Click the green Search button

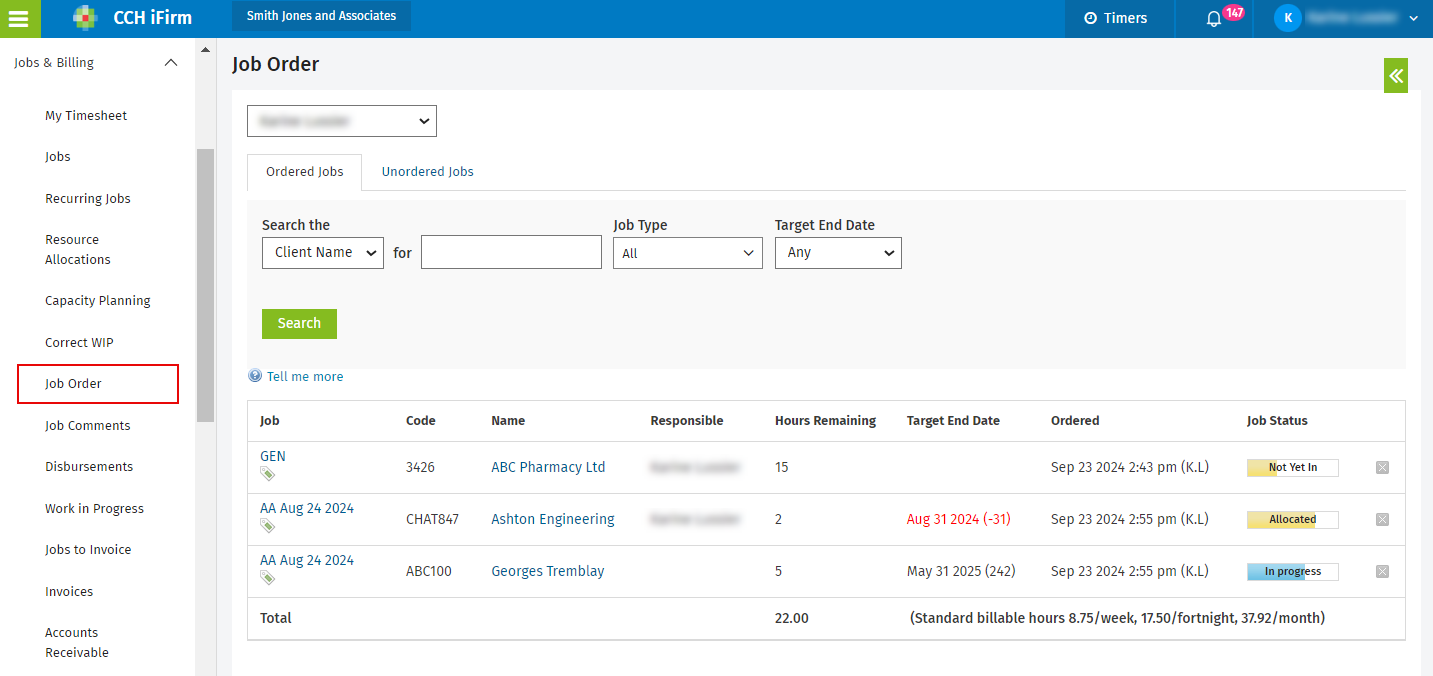(299, 324)
